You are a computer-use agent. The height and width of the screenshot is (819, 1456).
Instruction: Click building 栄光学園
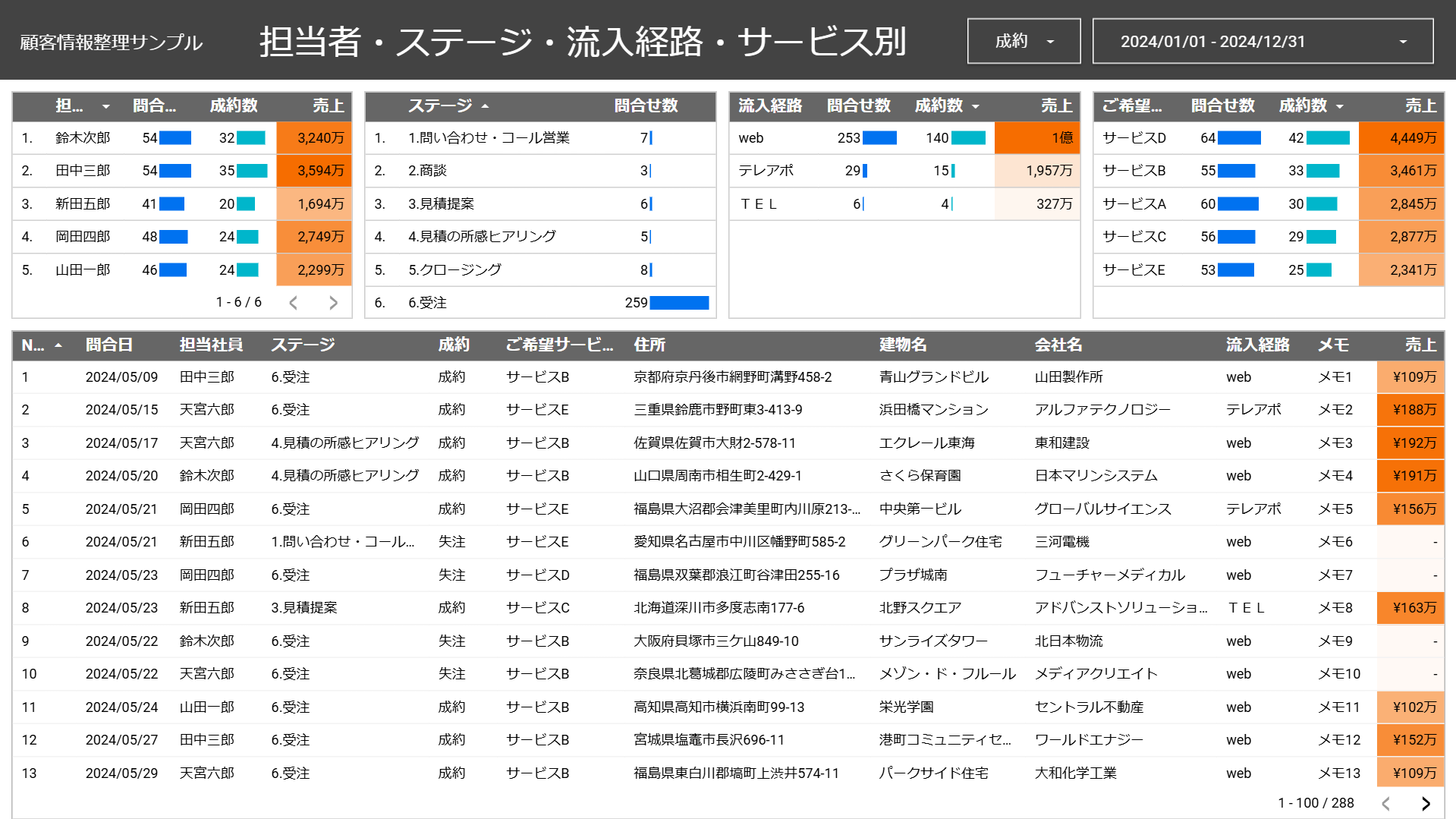(x=906, y=707)
